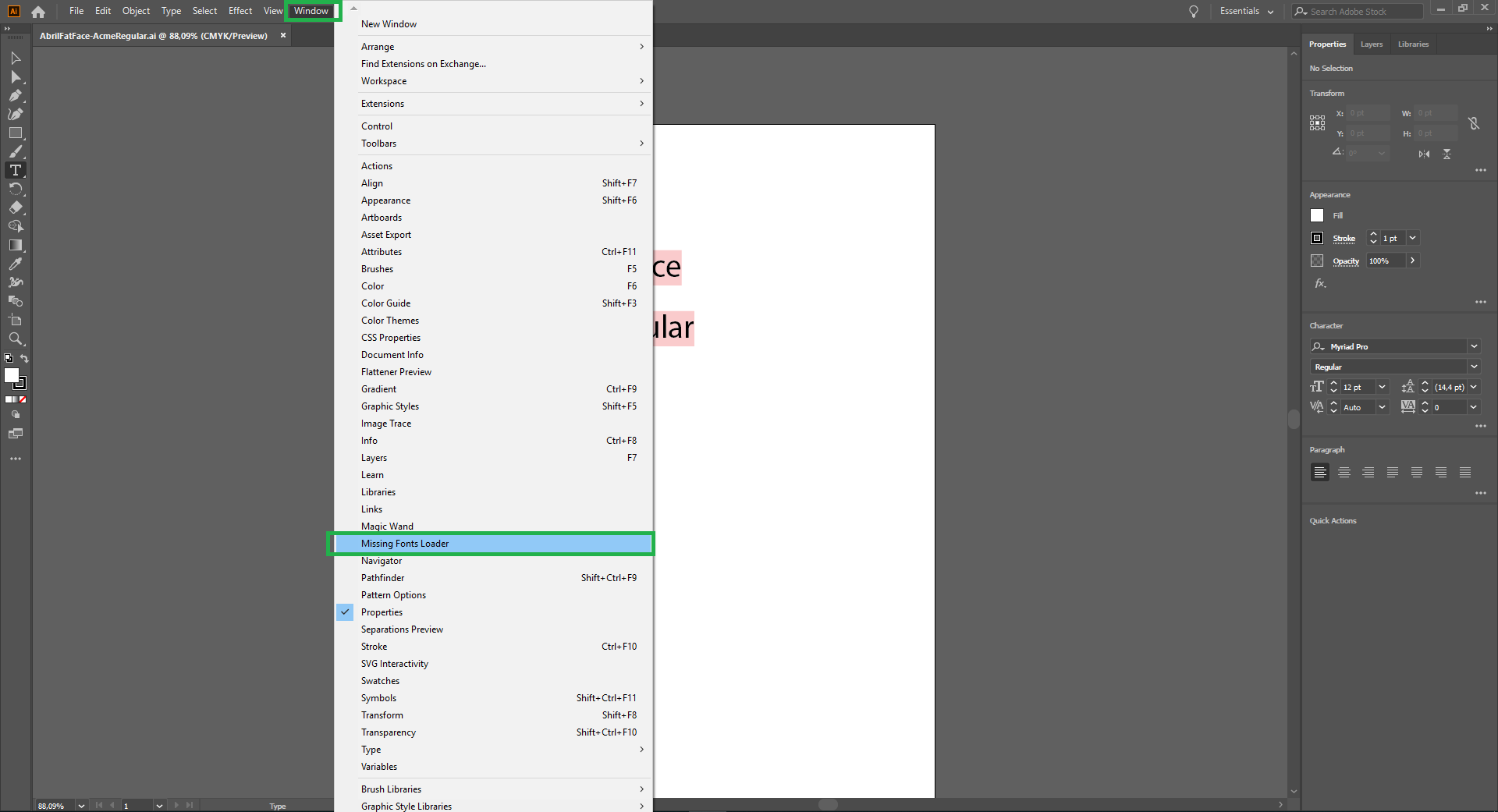Select the Rectangle tool

(16, 133)
